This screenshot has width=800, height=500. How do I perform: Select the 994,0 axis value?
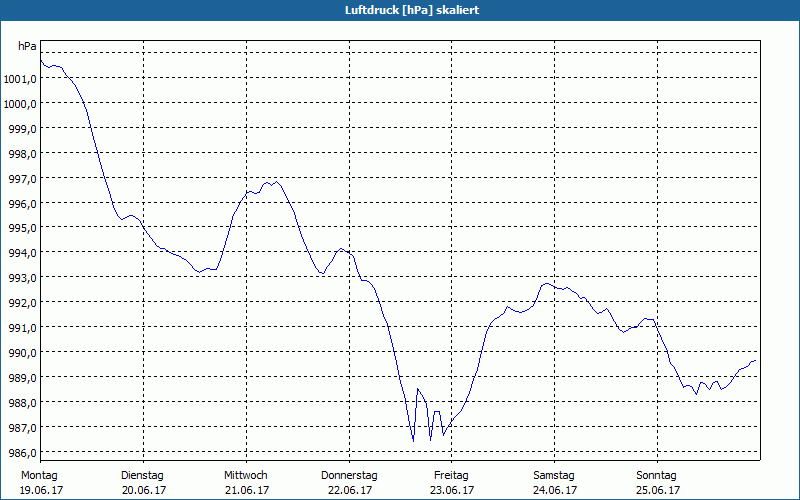tap(22, 253)
